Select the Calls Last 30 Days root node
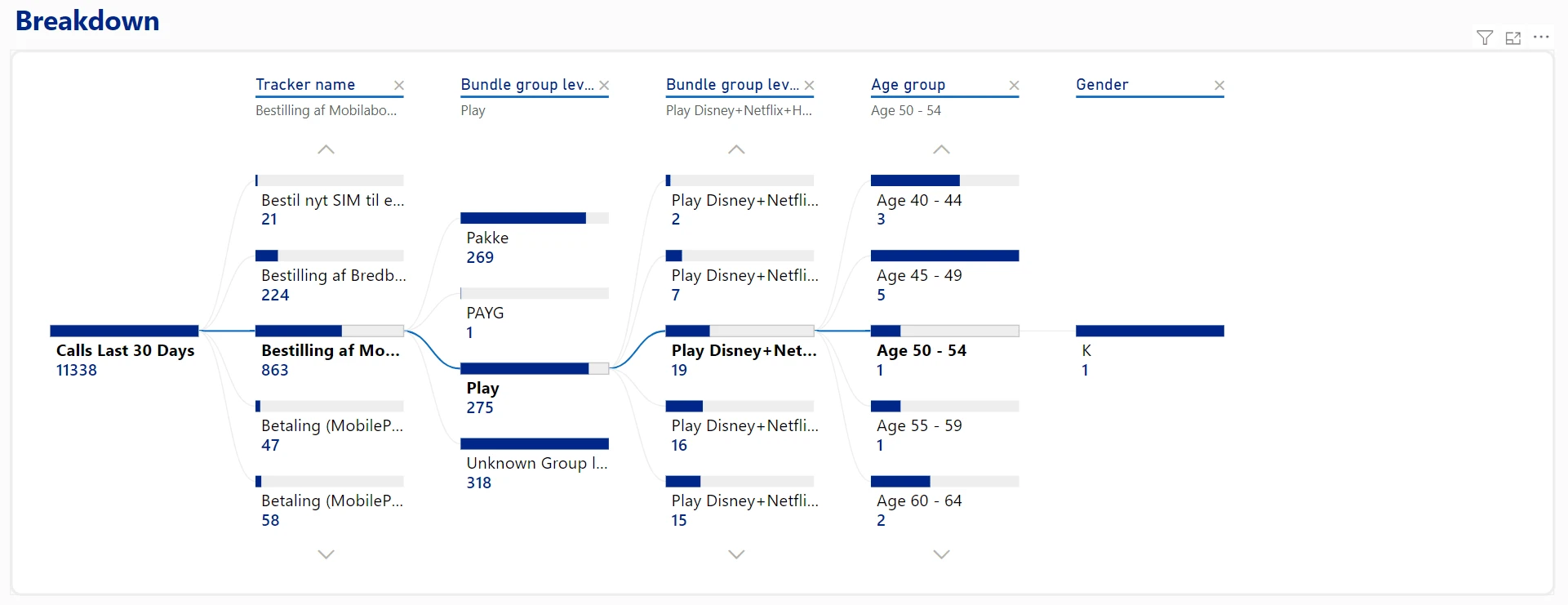1568x605 pixels. click(x=125, y=351)
